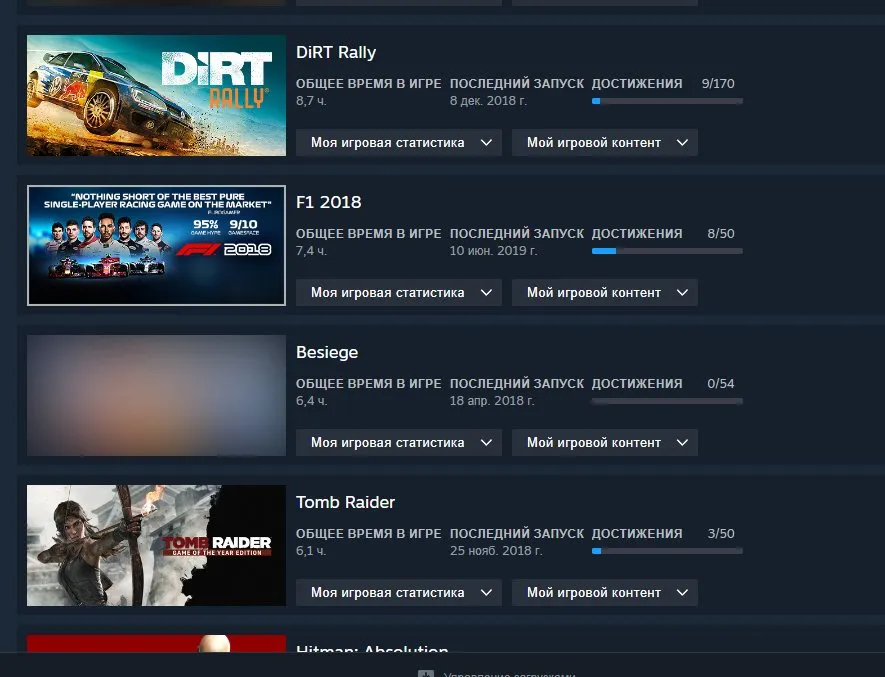Screen dimensions: 885x677
Task: Click the "10 июн. 2019 г." last launch date
Action: click(493, 251)
